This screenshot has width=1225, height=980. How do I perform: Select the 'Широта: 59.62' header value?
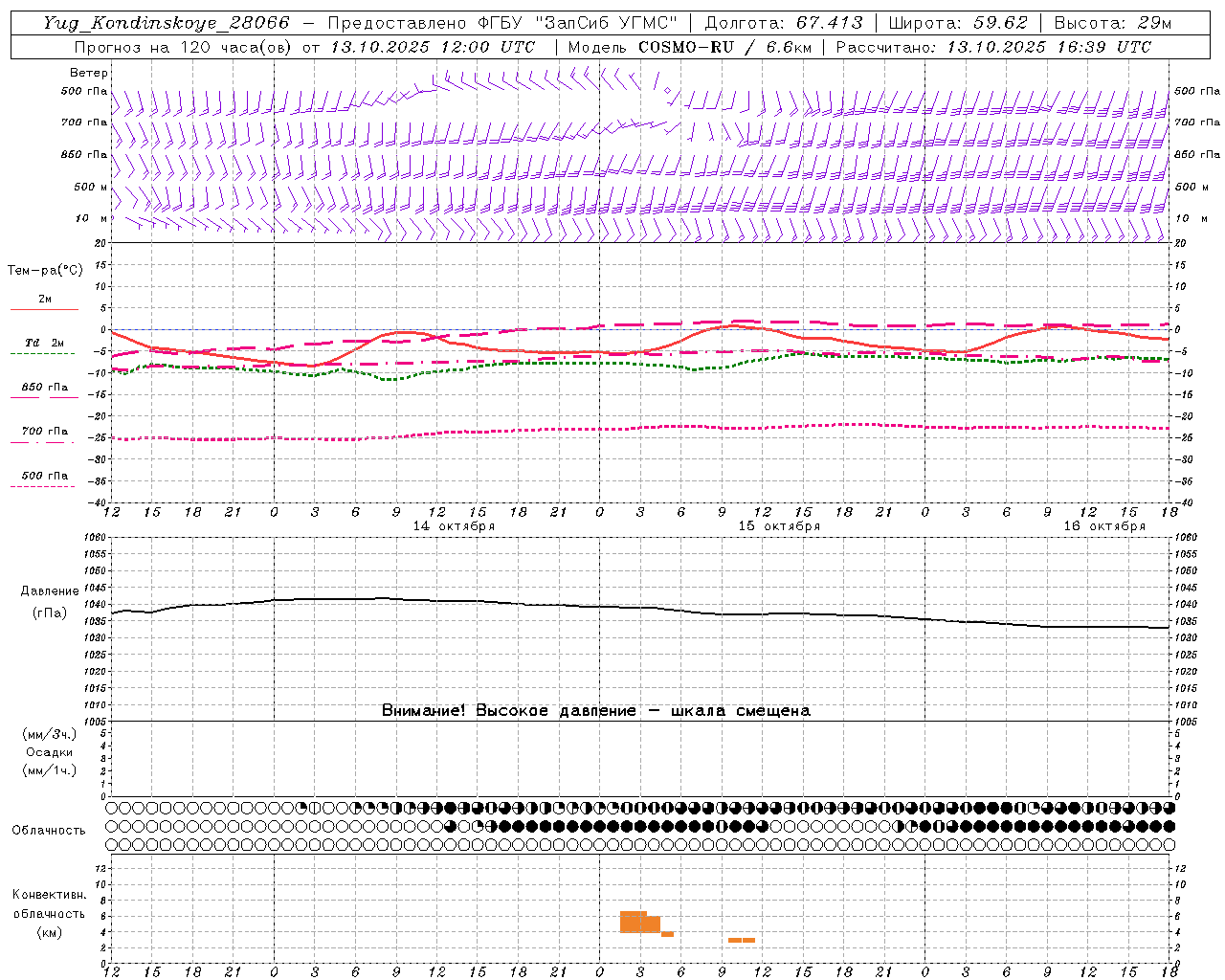click(x=958, y=22)
